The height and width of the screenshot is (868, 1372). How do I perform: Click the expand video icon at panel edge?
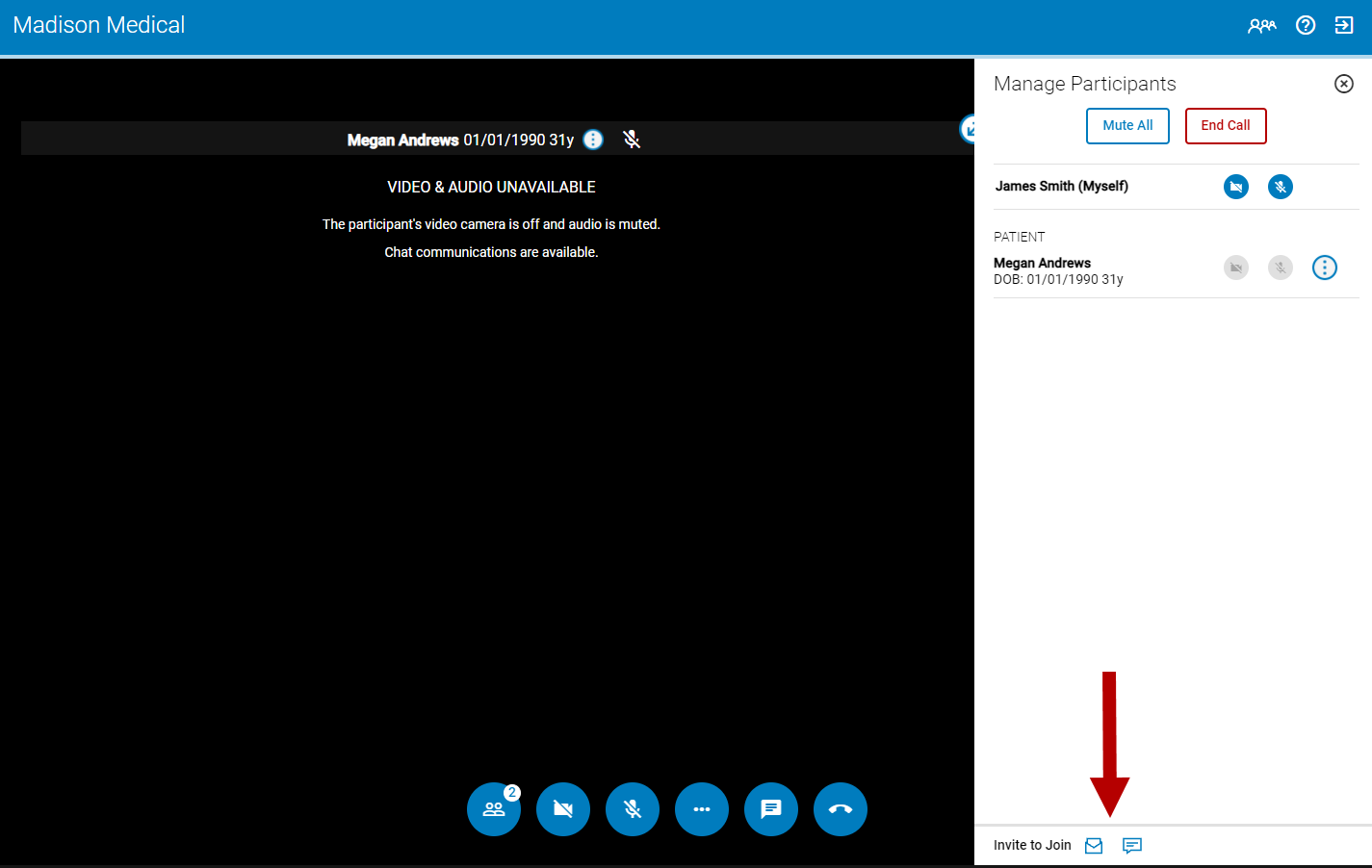pos(969,128)
